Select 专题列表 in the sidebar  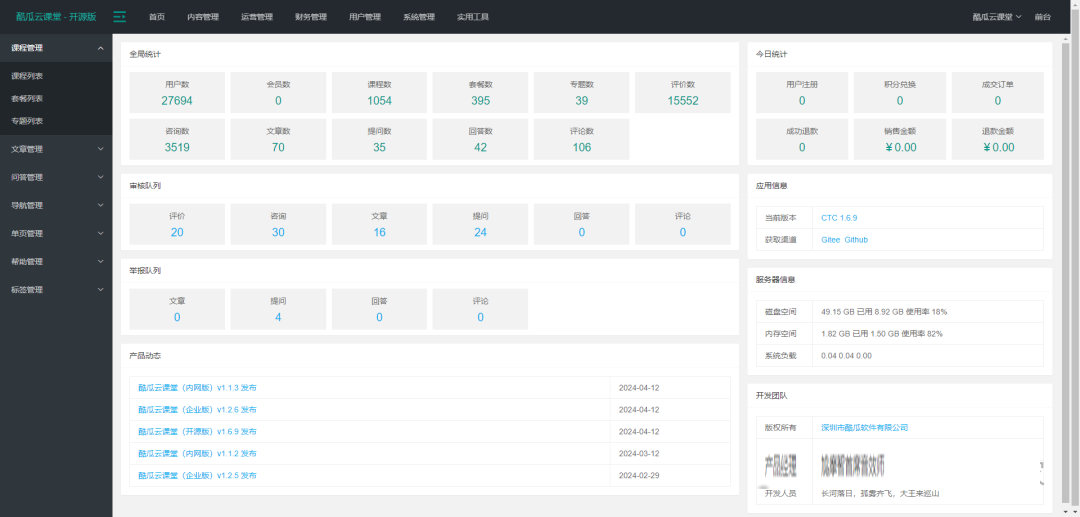coord(27,121)
